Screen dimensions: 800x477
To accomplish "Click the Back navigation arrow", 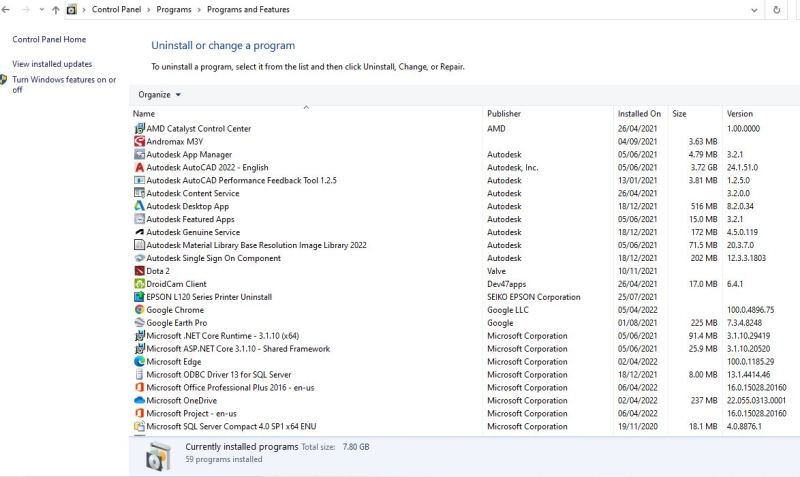I will pos(6,10).
